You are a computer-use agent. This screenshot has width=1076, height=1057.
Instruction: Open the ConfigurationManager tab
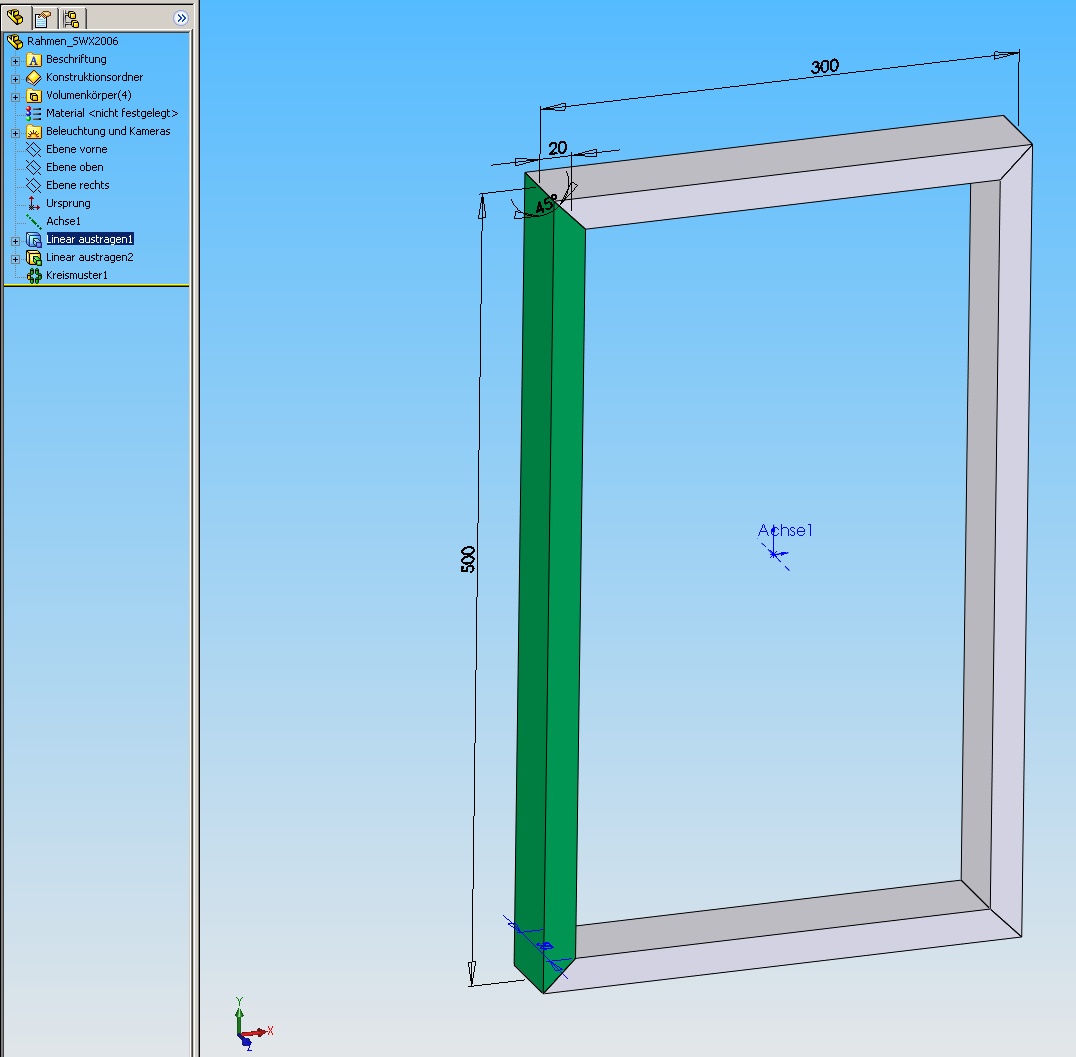(x=71, y=19)
